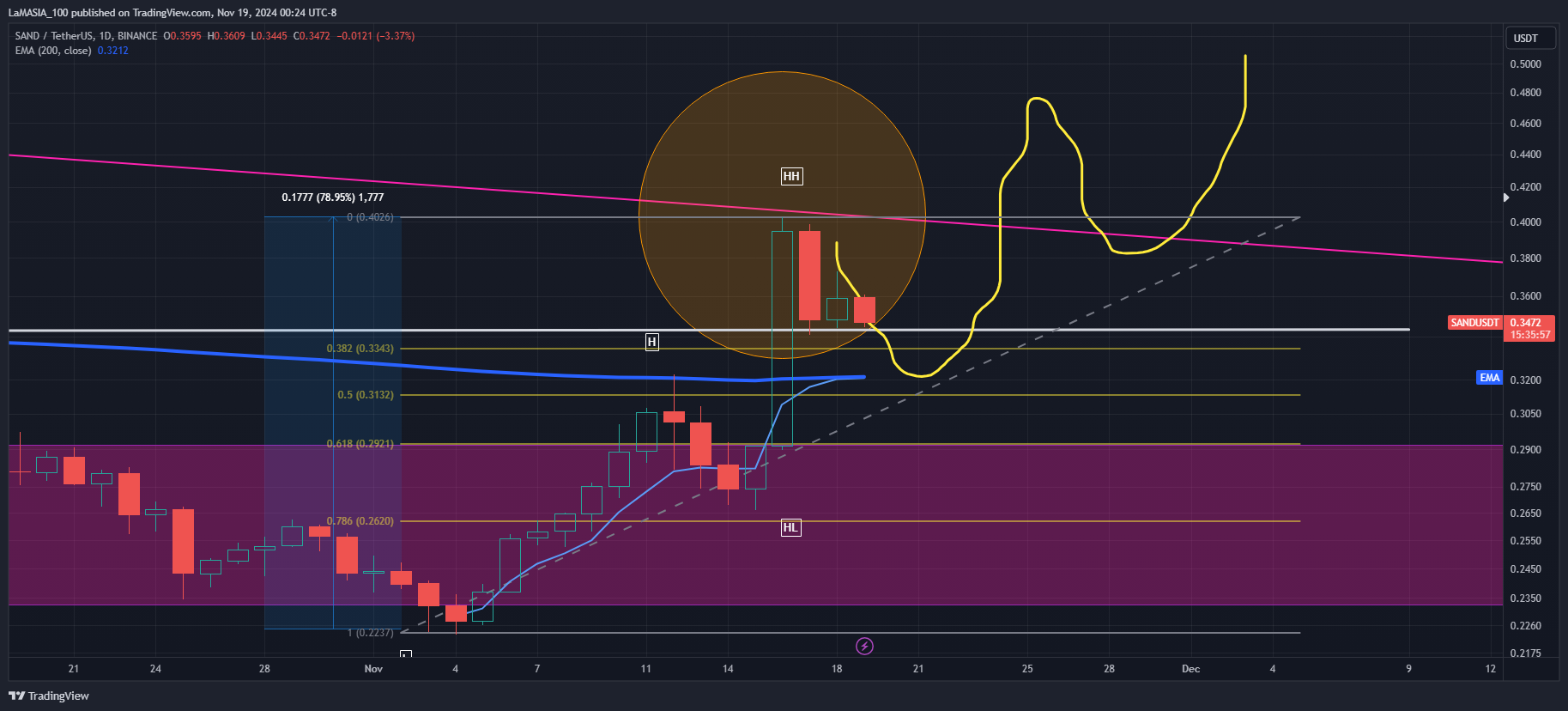The image size is (1568, 711).
Task: Click the LaMASIA_100 published header text
Action: click(x=173, y=13)
